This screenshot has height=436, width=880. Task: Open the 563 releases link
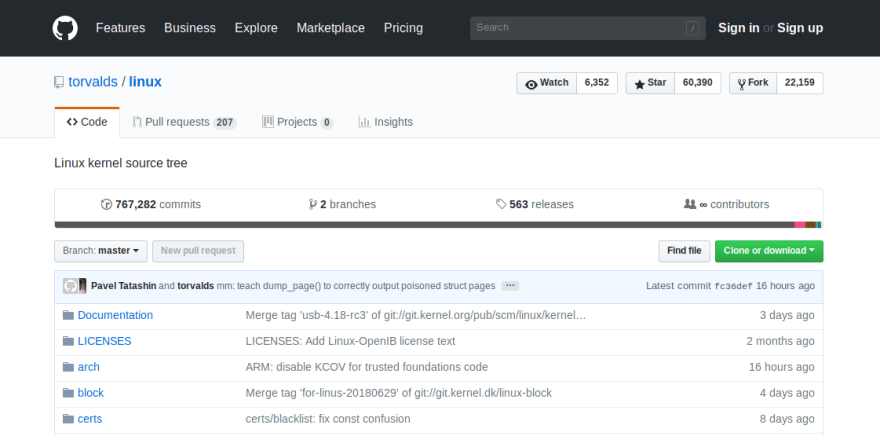click(535, 204)
